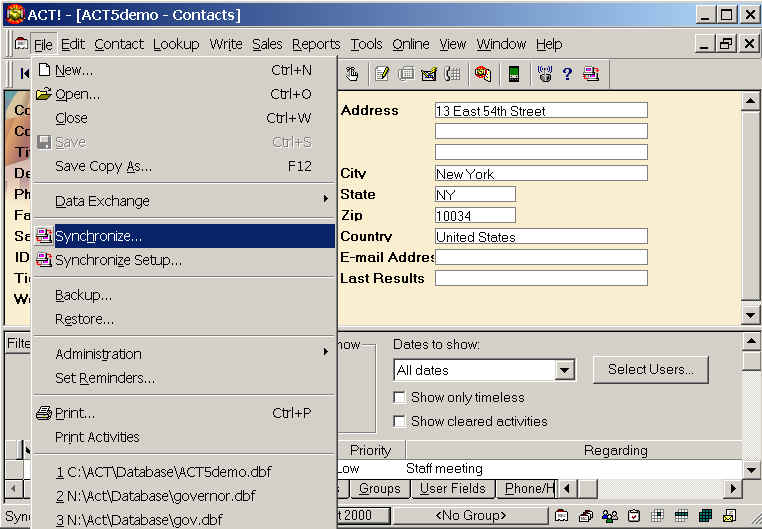The height and width of the screenshot is (529, 762).
Task: Choose Close from the File menu
Action: pyautogui.click(x=184, y=118)
